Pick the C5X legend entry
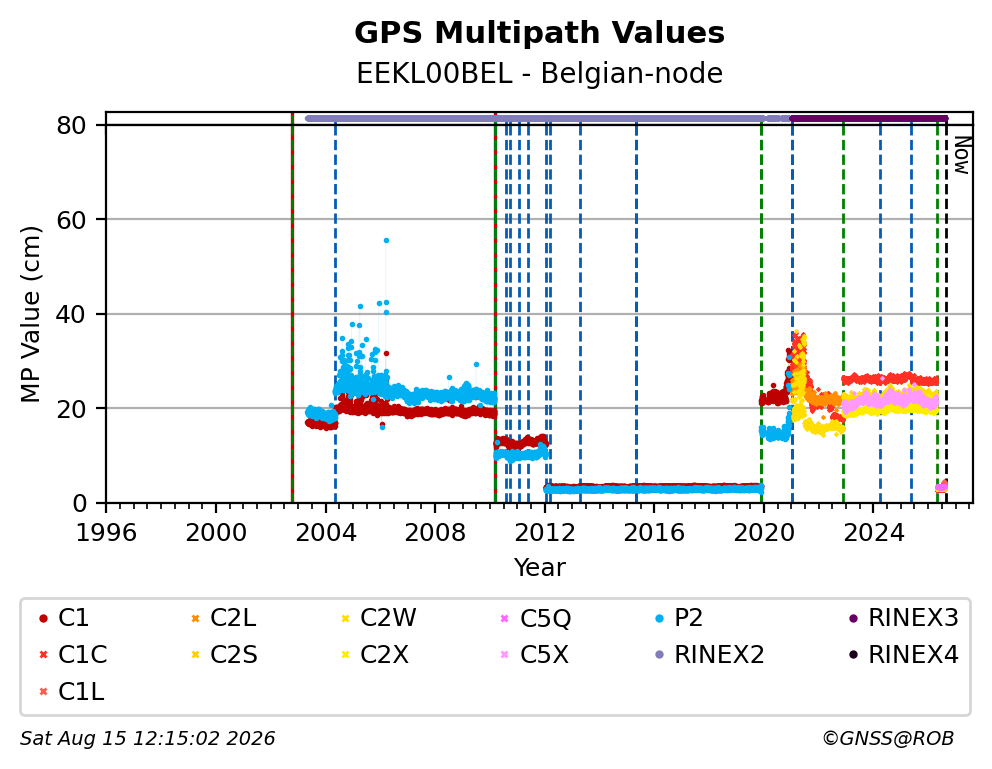Viewport: 992px width, 769px height. click(535, 655)
